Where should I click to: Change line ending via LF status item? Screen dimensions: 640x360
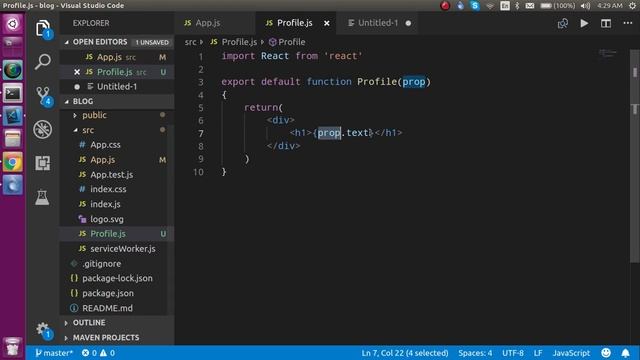click(x=538, y=353)
